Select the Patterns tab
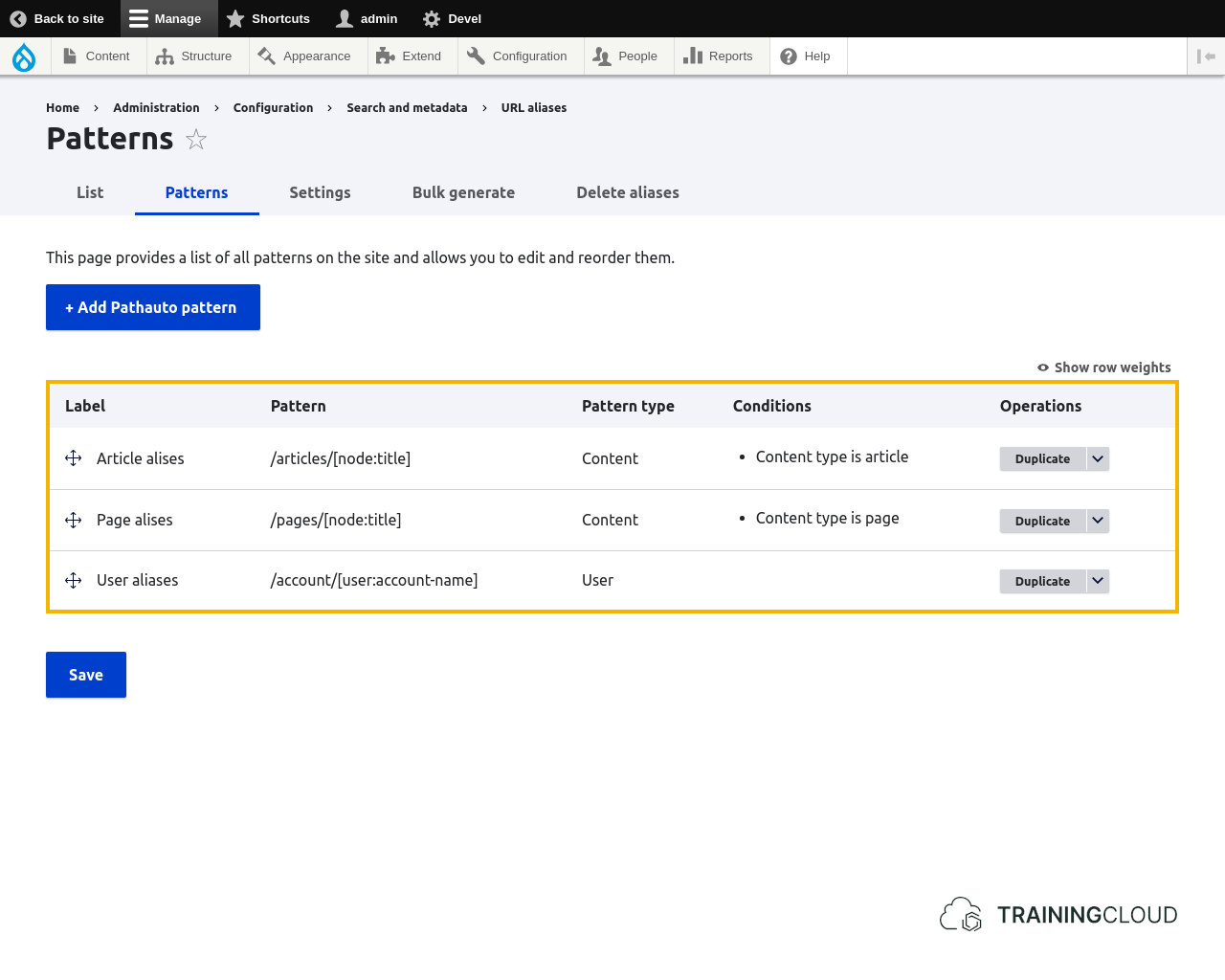 click(196, 192)
